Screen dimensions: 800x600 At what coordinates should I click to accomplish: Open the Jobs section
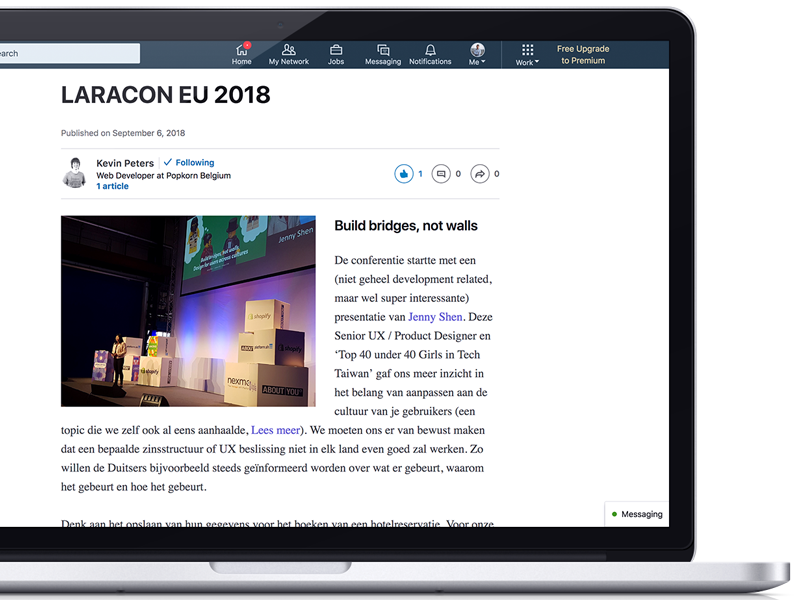click(x=336, y=54)
